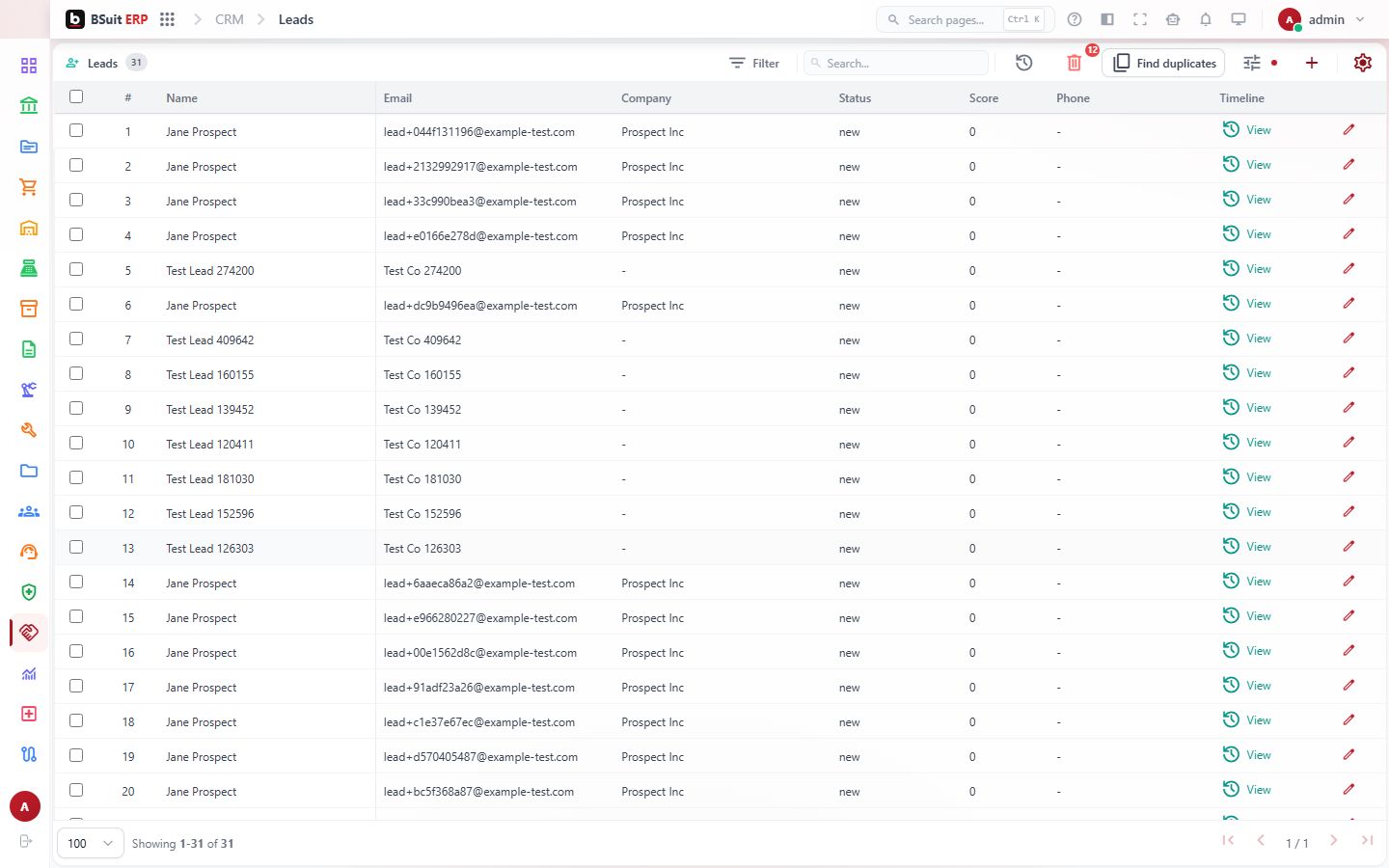The height and width of the screenshot is (868, 1389).
Task: Sort by Name column header
Action: click(x=181, y=98)
